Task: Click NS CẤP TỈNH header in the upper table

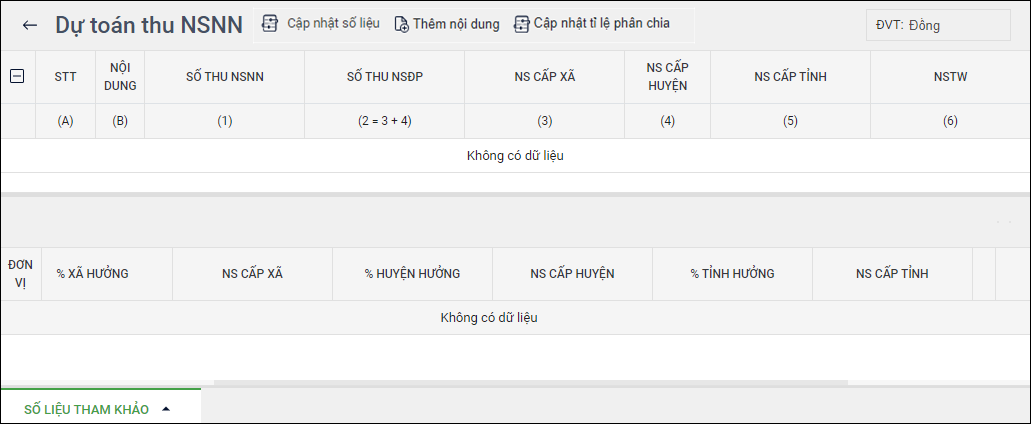Action: (x=790, y=77)
